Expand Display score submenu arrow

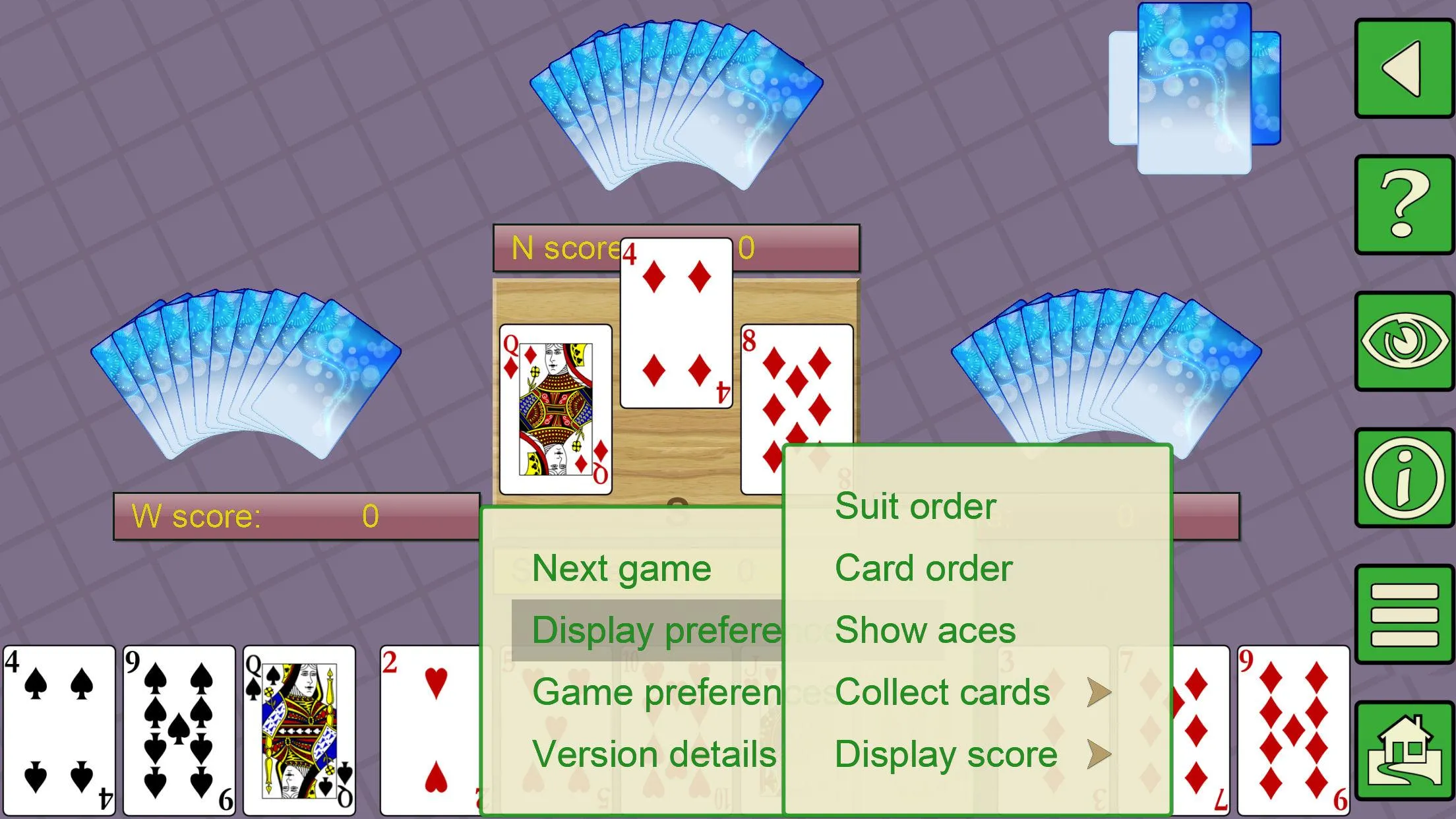tap(1100, 754)
